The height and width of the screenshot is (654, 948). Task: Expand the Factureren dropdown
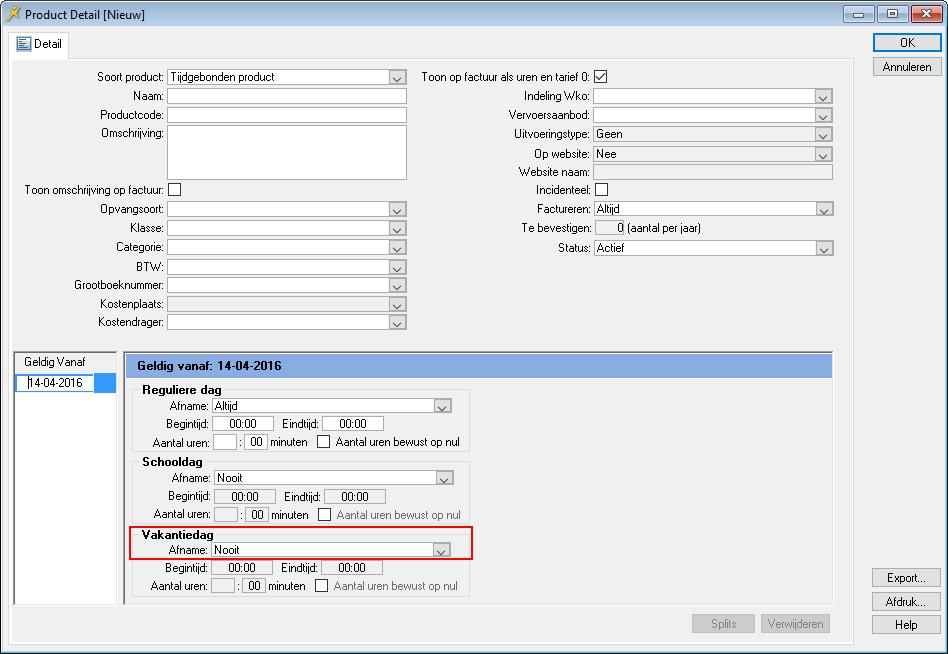pyautogui.click(x=823, y=210)
